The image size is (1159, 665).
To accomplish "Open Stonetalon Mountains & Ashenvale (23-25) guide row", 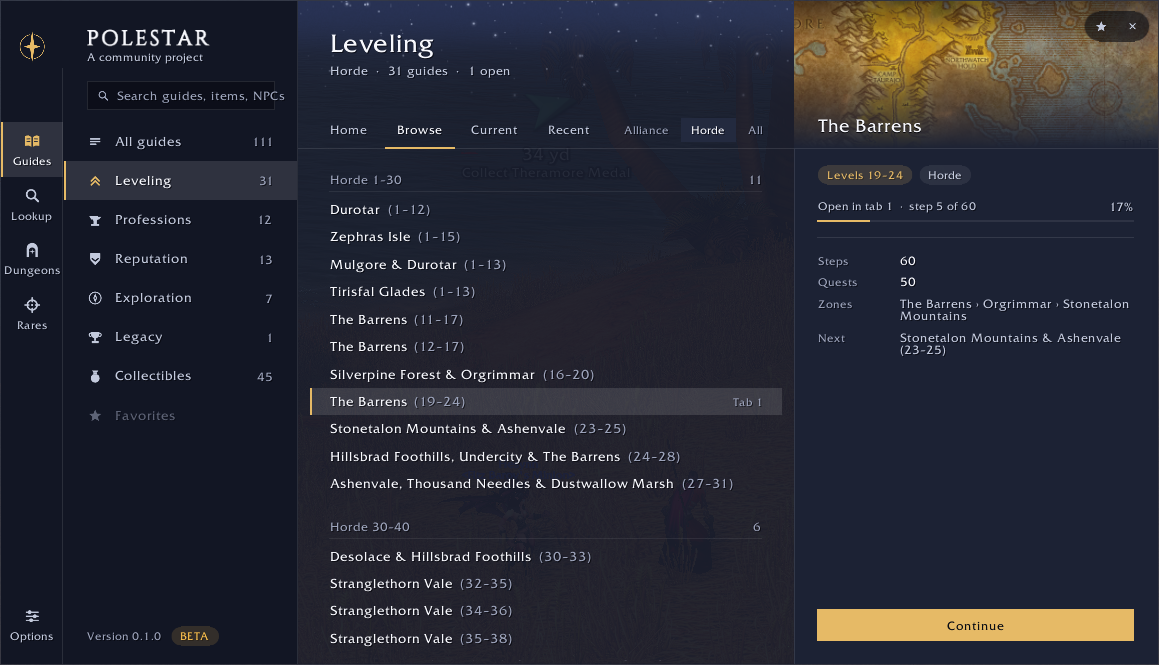I will click(x=545, y=429).
